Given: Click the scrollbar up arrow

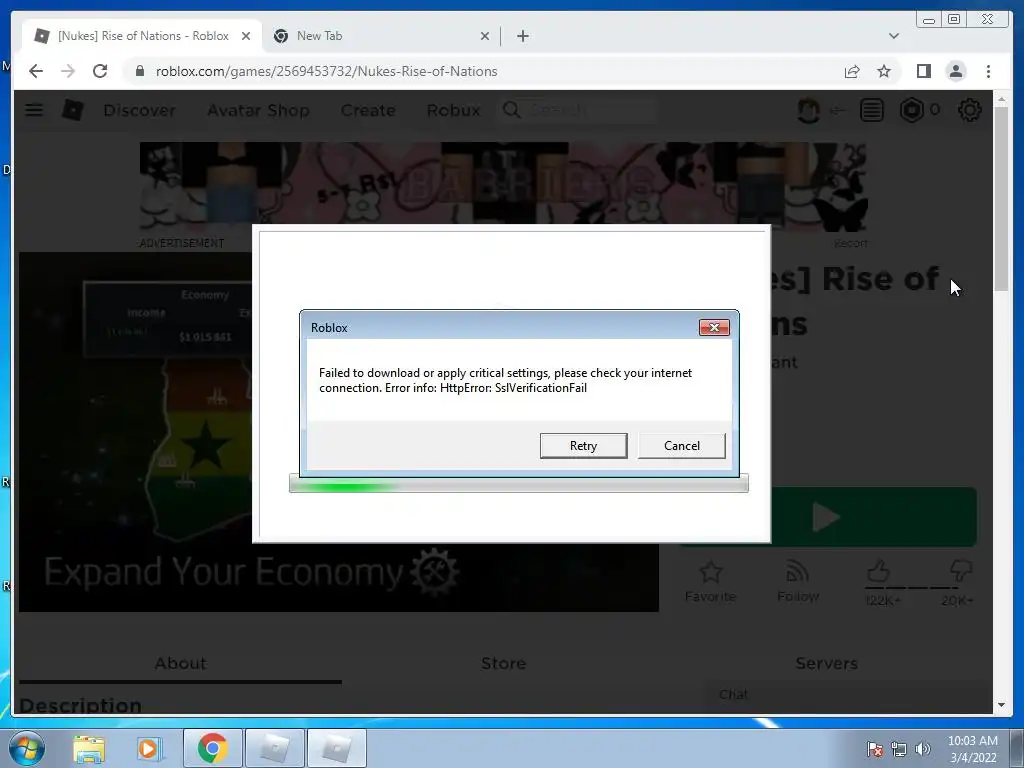Looking at the screenshot, I should (1001, 99).
